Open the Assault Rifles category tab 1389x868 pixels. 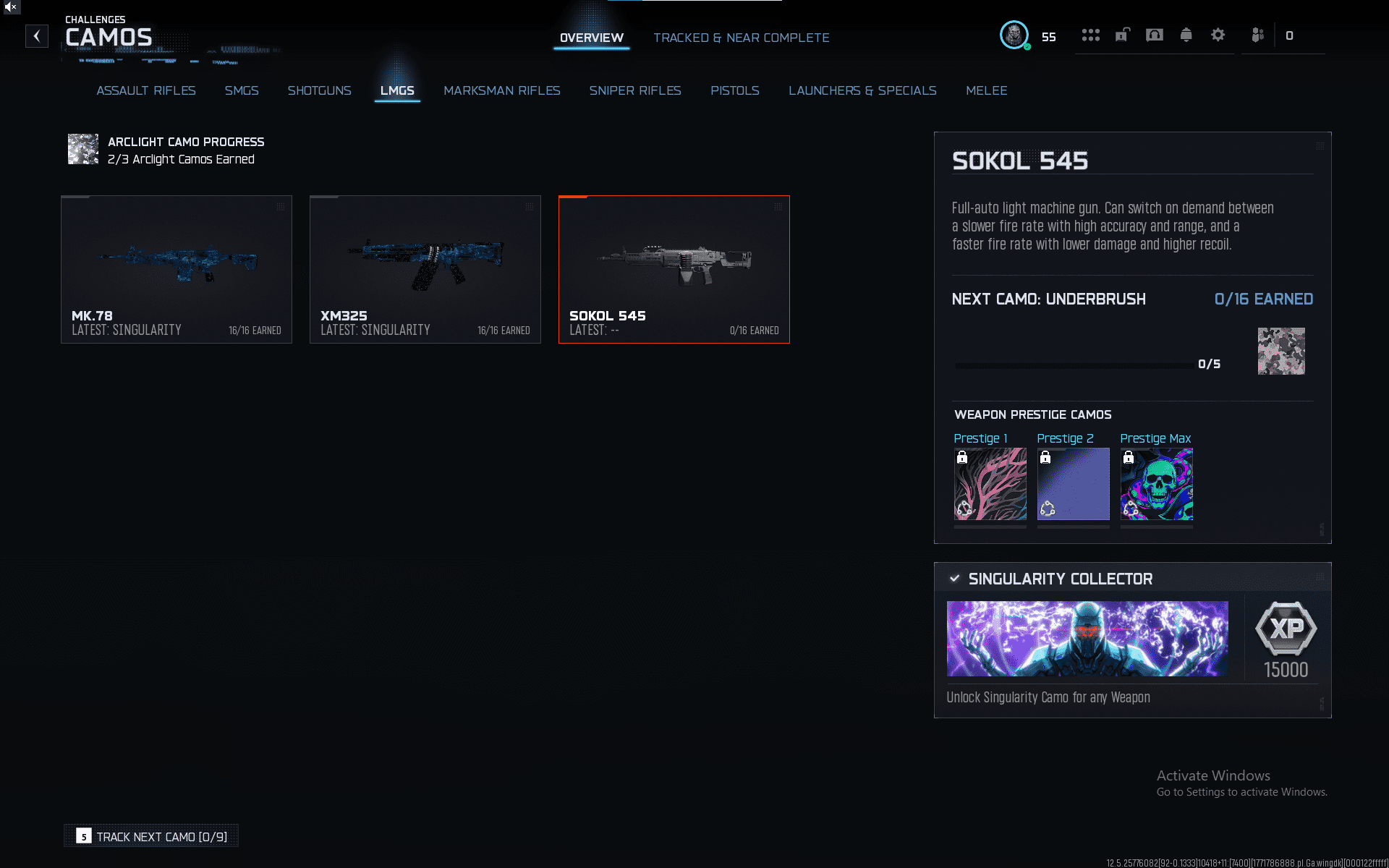(146, 90)
